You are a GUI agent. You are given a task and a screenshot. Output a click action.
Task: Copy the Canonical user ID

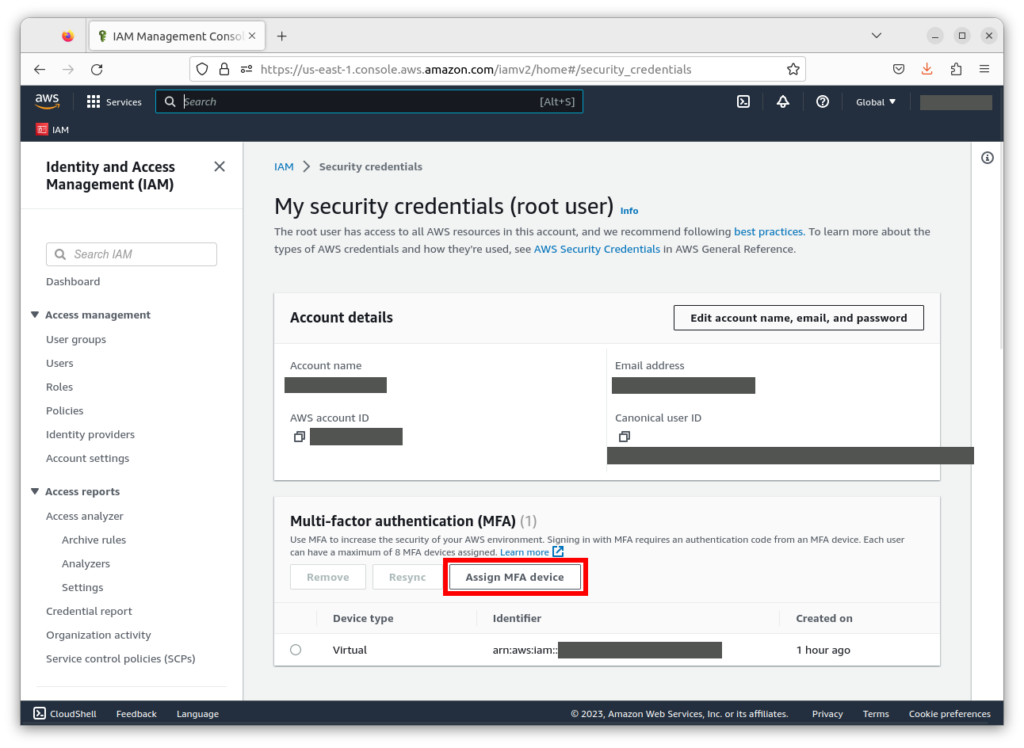(x=624, y=436)
